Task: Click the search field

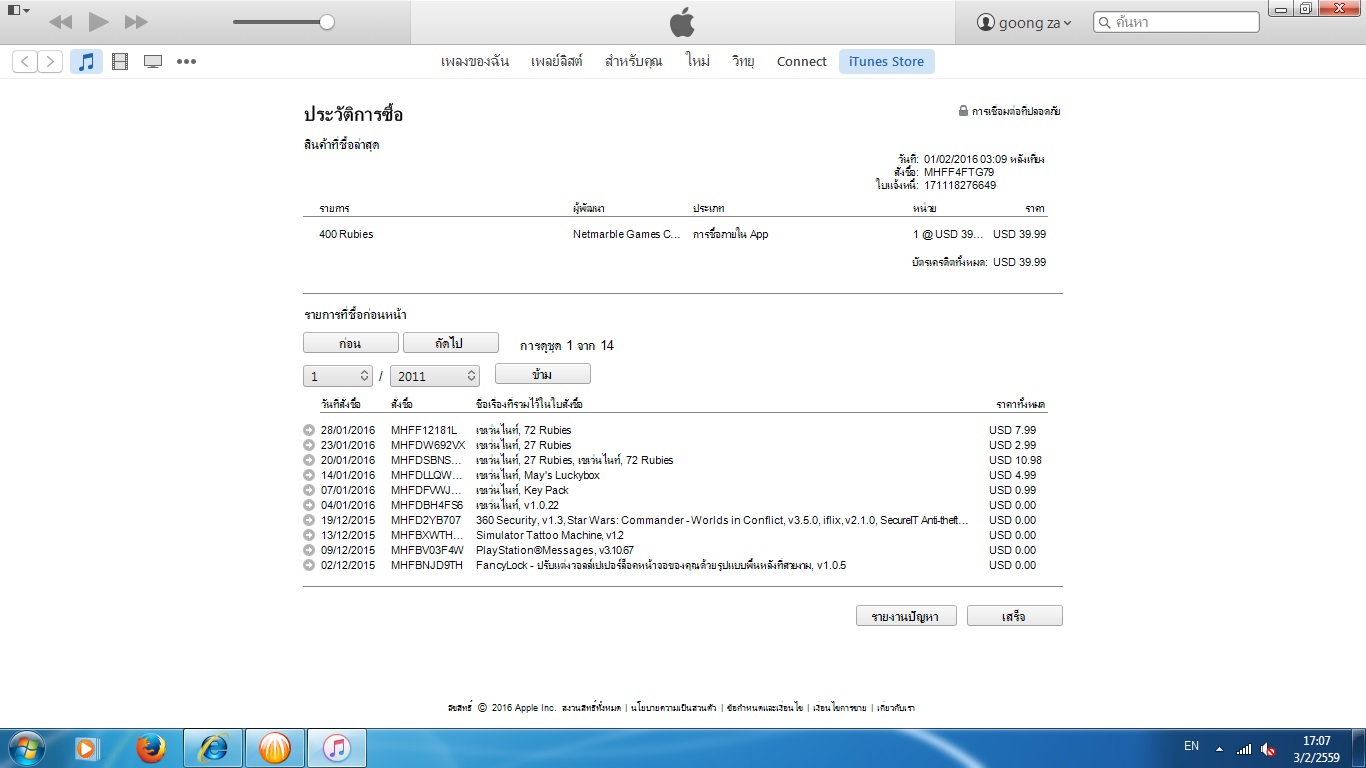Action: pos(1176,22)
